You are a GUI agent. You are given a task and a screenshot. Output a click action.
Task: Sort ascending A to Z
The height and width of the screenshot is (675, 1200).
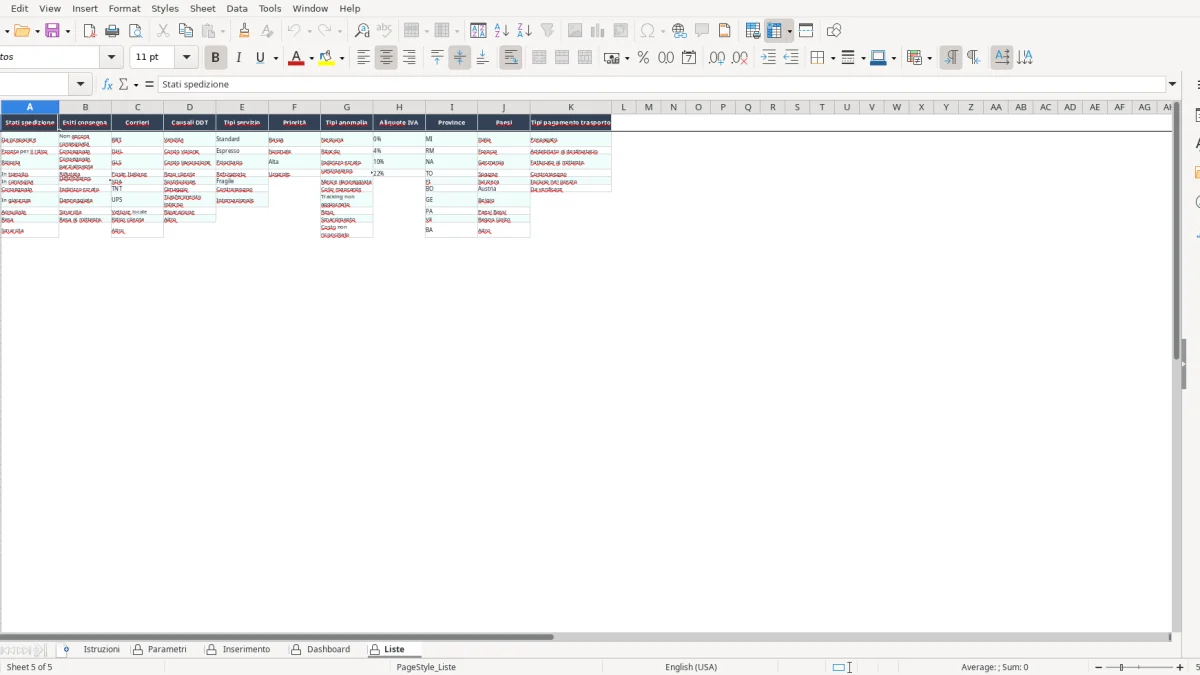pos(502,31)
